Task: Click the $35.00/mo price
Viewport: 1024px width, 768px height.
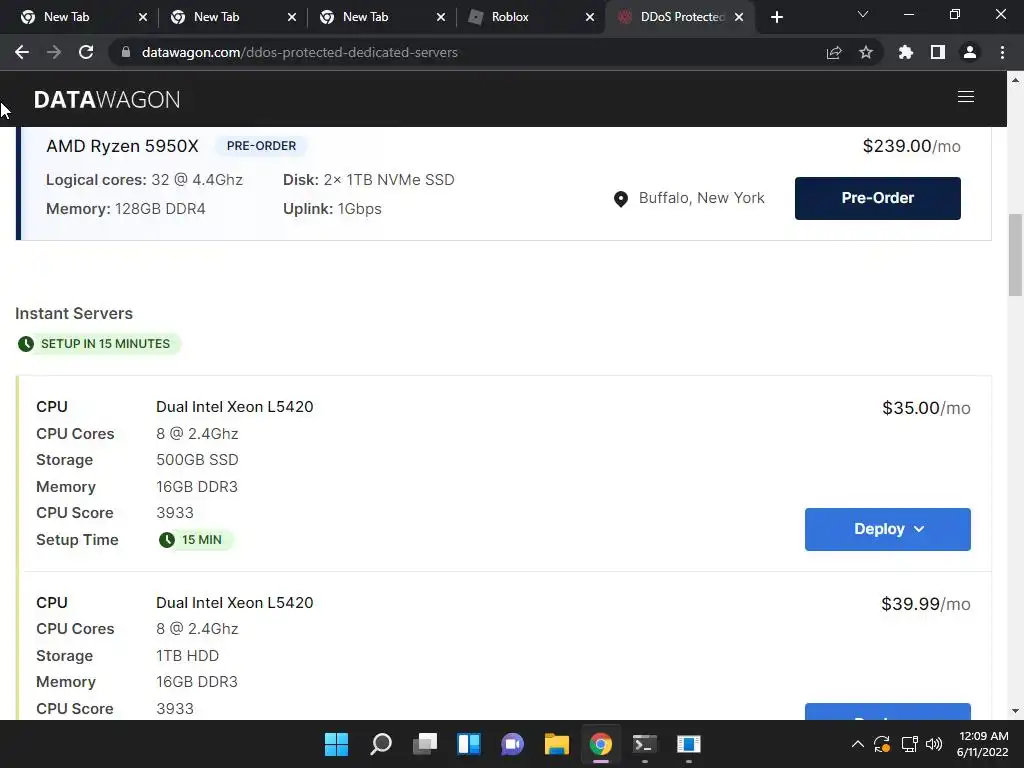Action: click(x=926, y=408)
